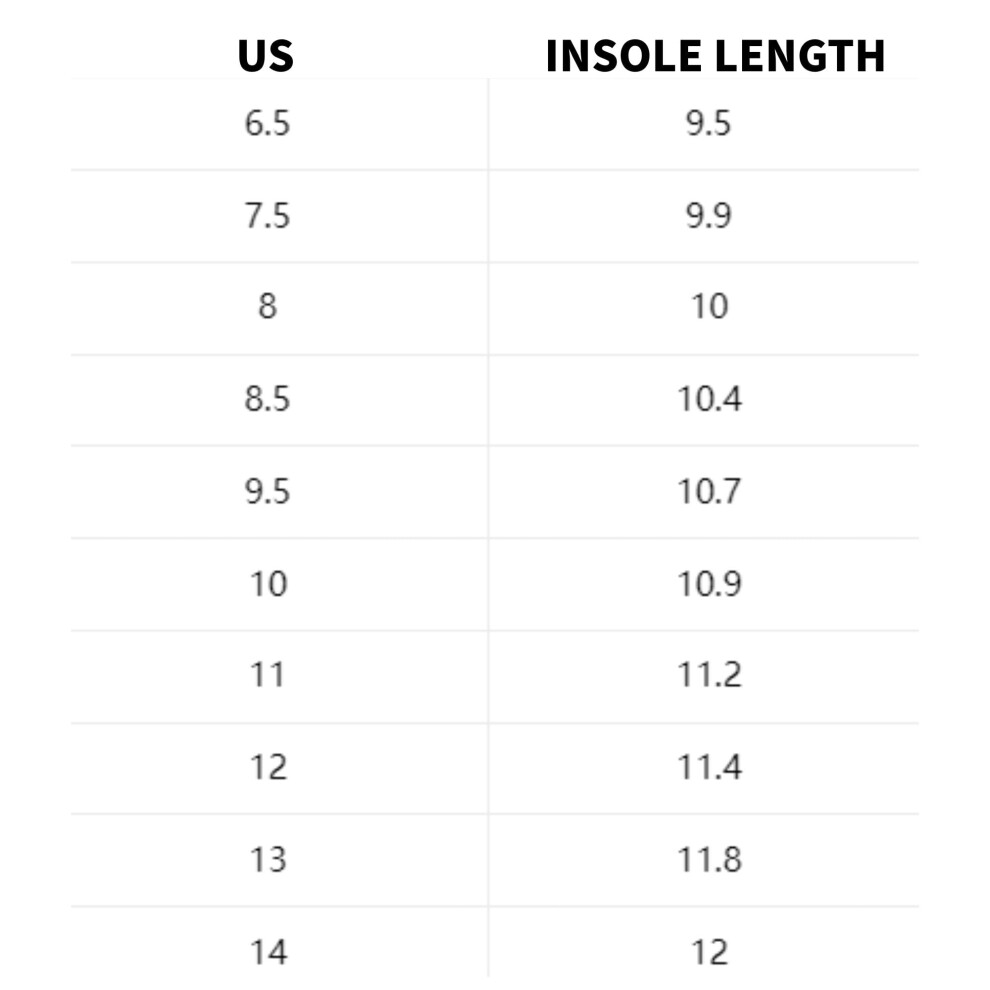Click insole length 11.8 value
The image size is (990, 990).
[709, 859]
